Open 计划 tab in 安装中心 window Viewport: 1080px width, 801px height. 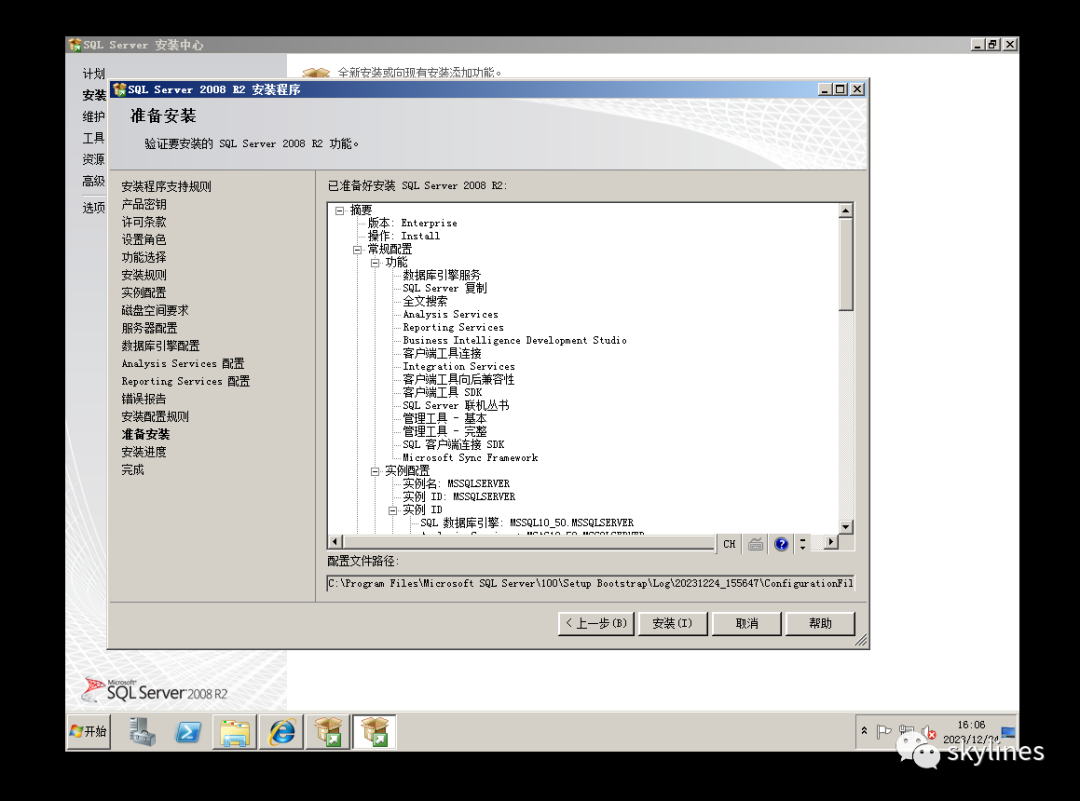pos(94,74)
